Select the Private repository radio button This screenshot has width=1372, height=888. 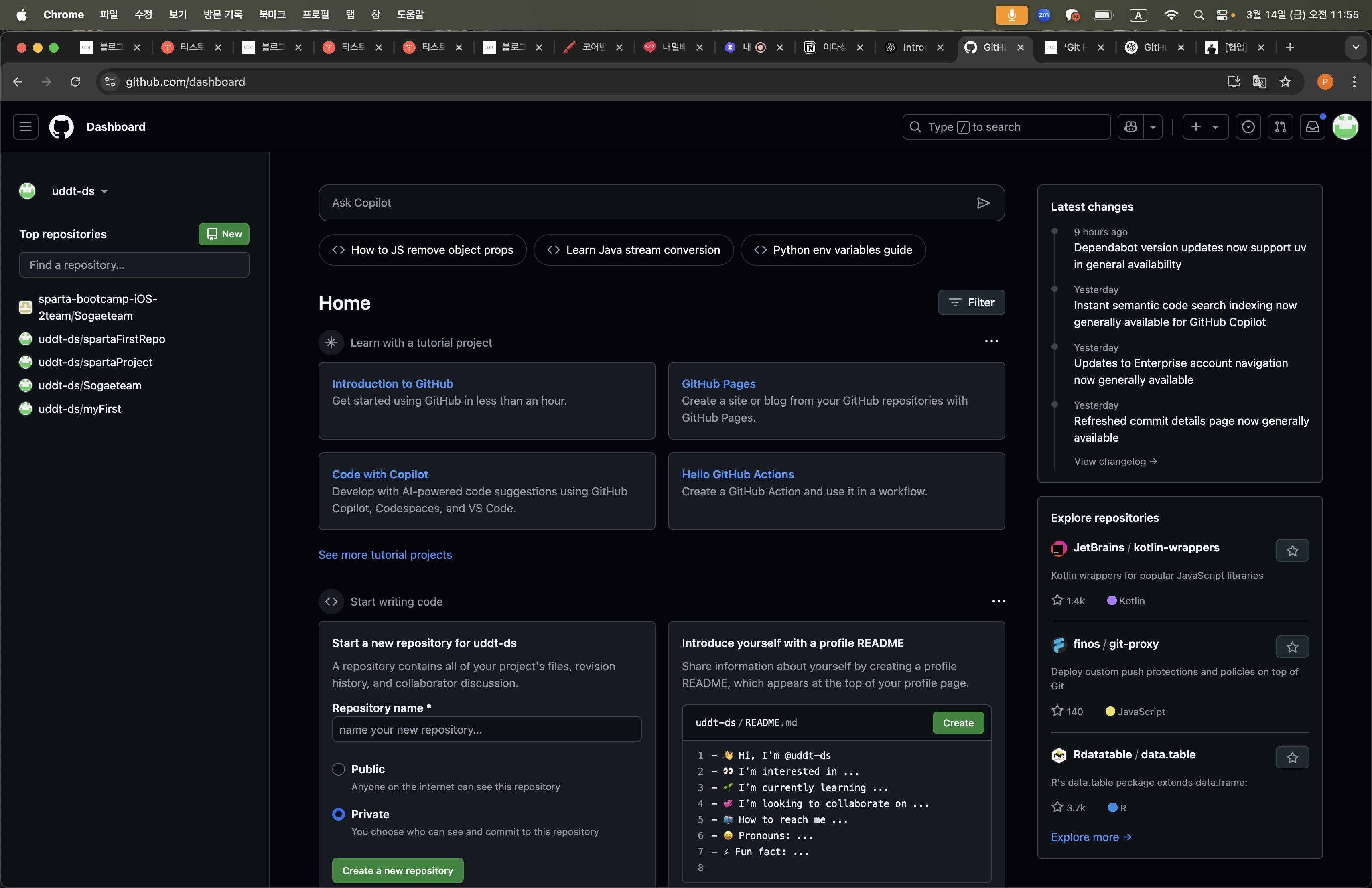(339, 814)
